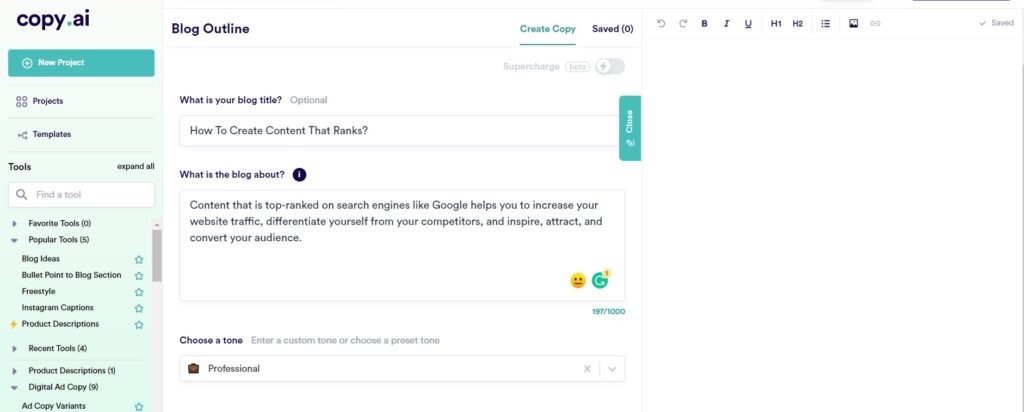The height and width of the screenshot is (412, 1024).
Task: Collapse the Popular Tools section
Action: coord(15,240)
